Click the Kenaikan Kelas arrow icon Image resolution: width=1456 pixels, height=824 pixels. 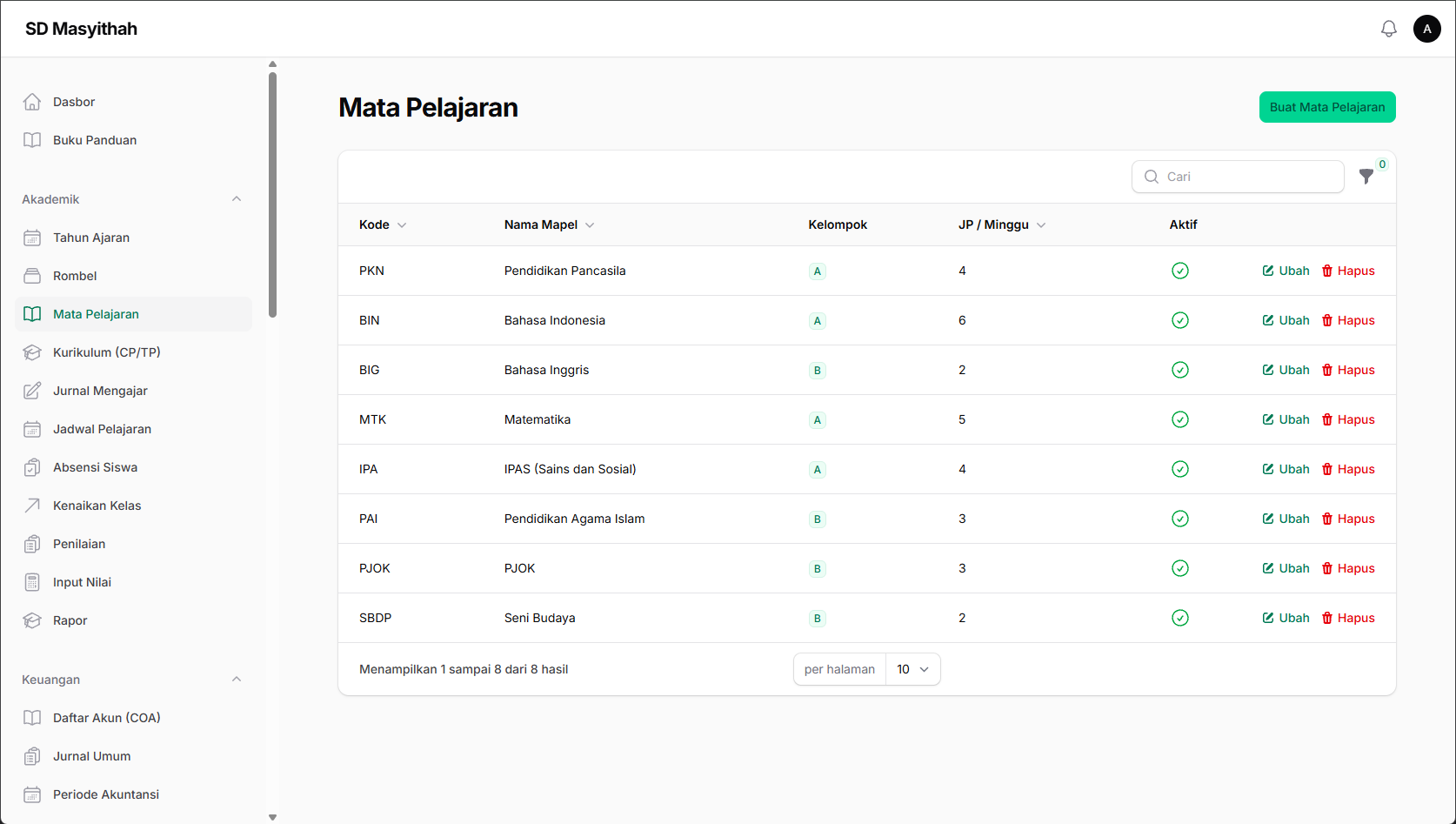click(x=32, y=506)
